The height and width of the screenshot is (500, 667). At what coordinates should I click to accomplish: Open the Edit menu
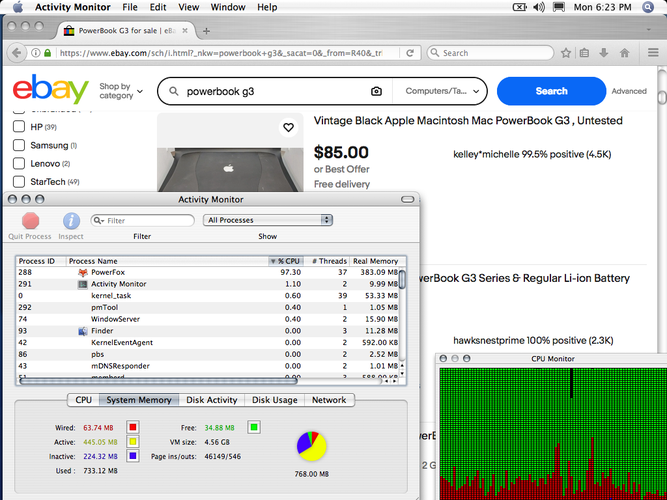(158, 7)
